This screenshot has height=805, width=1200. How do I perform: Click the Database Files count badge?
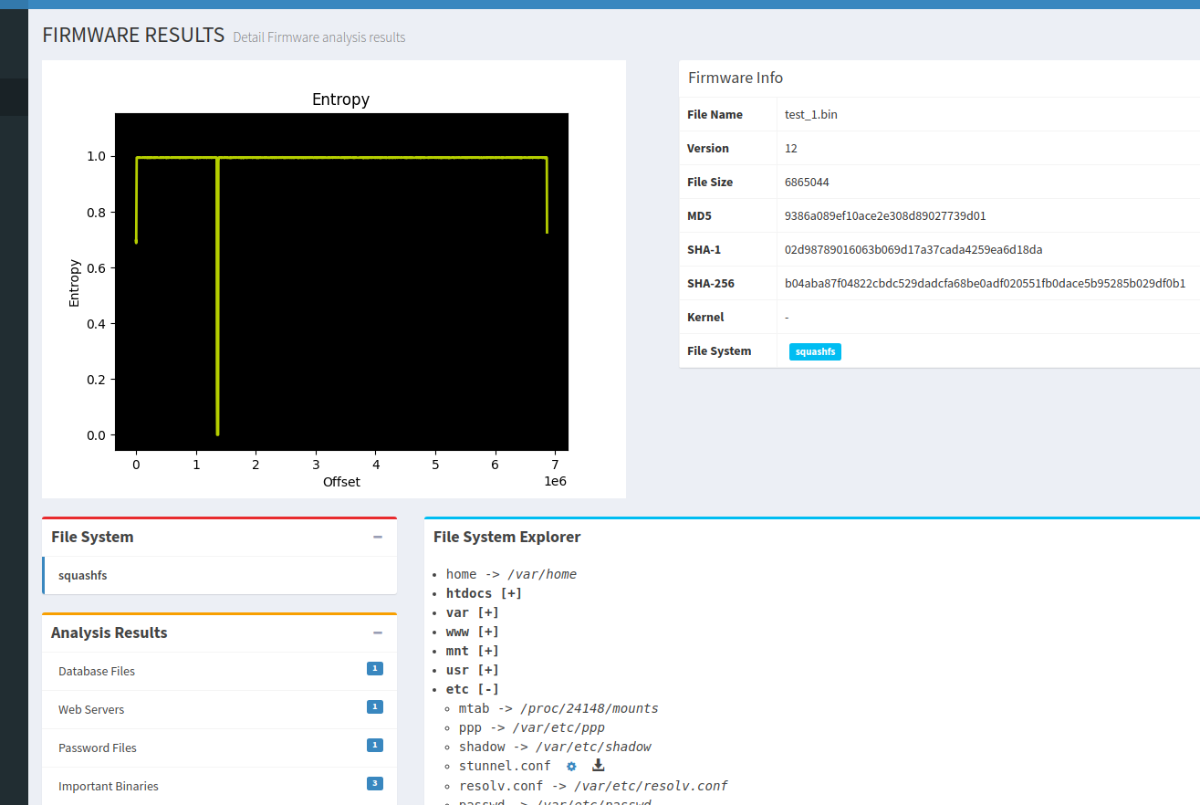coord(375,669)
